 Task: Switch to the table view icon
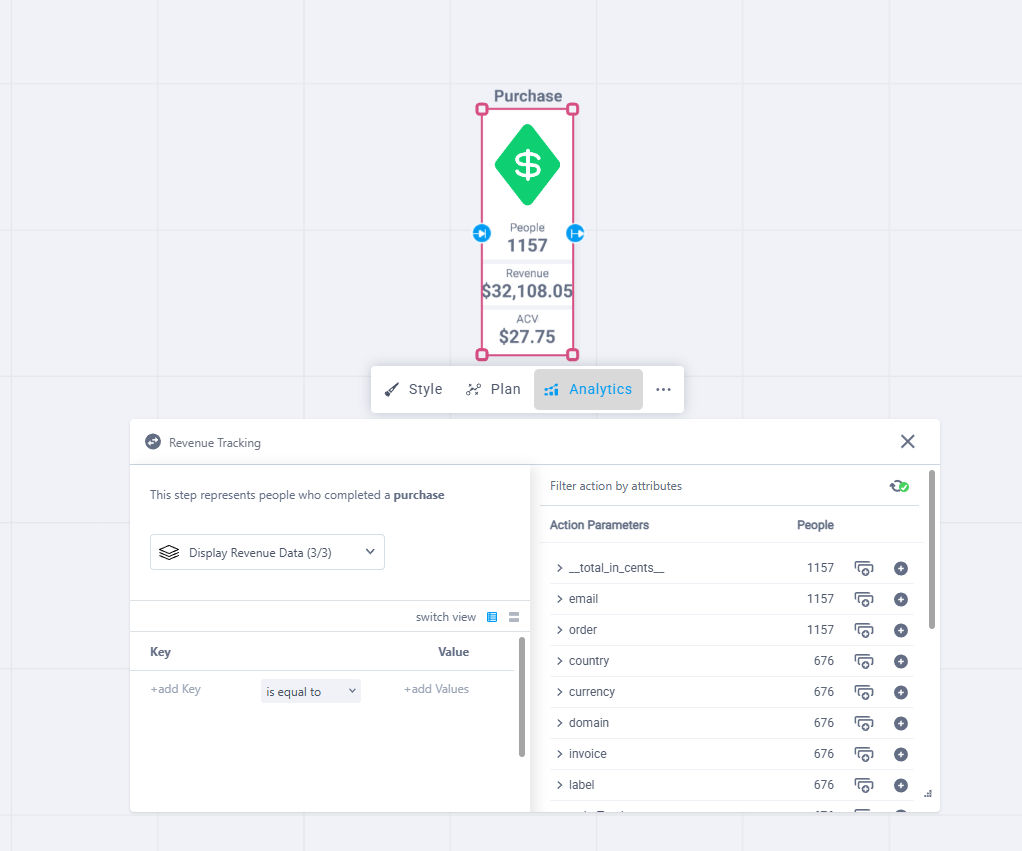492,617
